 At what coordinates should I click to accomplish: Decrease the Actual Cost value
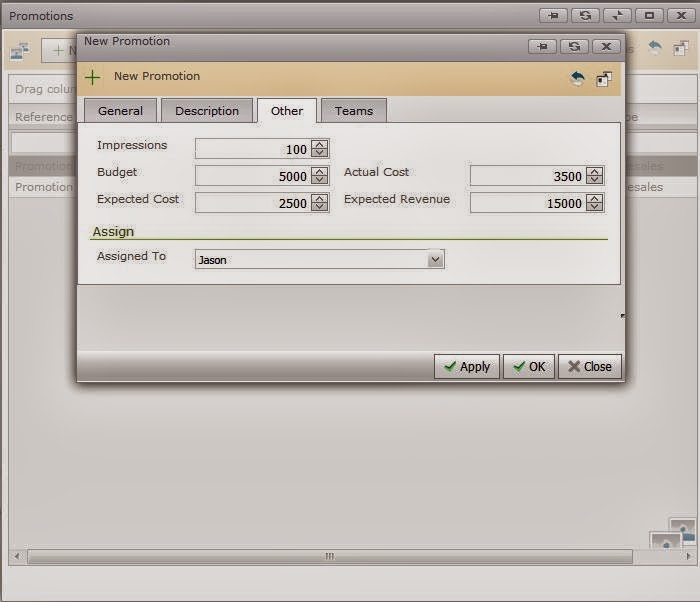click(594, 180)
